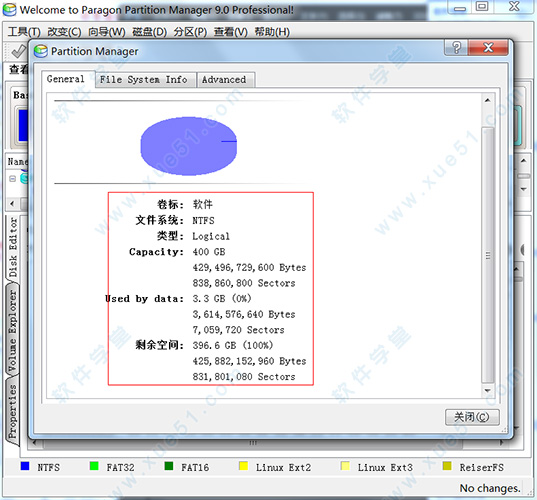The height and width of the screenshot is (500, 537).
Task: Switch to the General tab
Action: 65,79
